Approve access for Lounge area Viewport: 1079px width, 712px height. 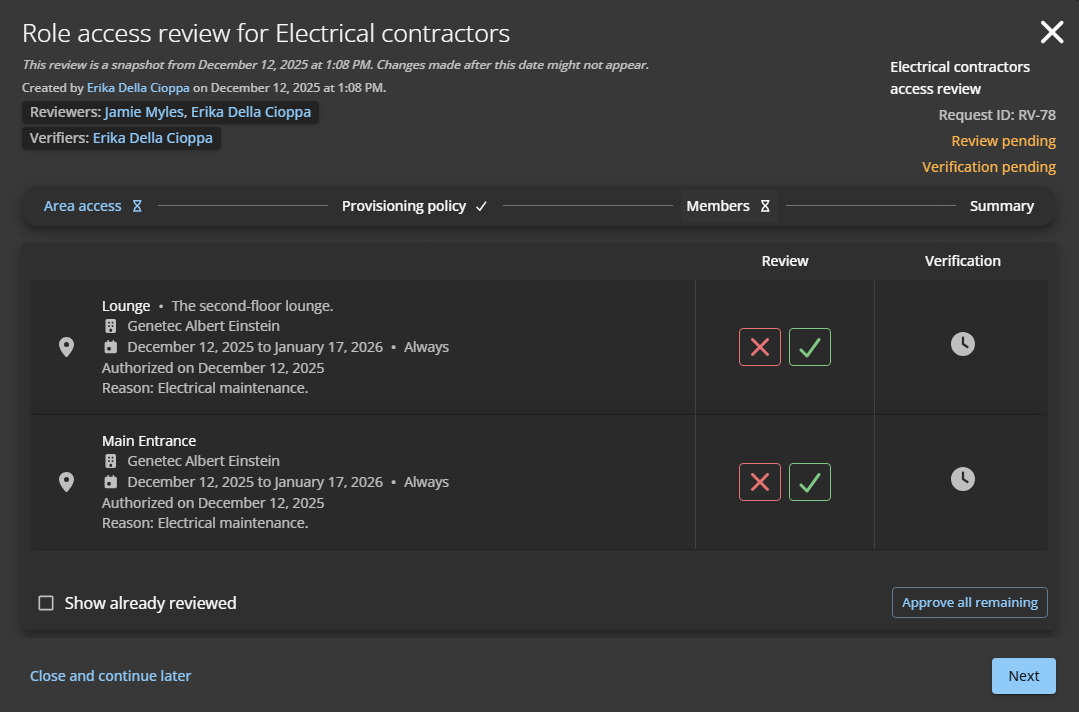809,347
